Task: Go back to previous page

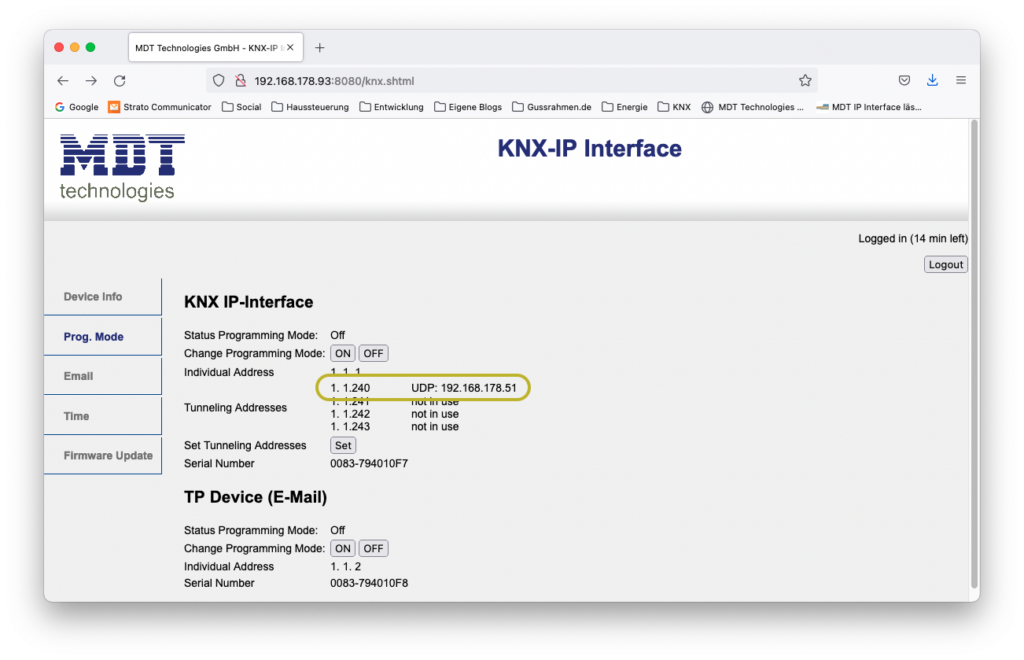Action: 63,81
